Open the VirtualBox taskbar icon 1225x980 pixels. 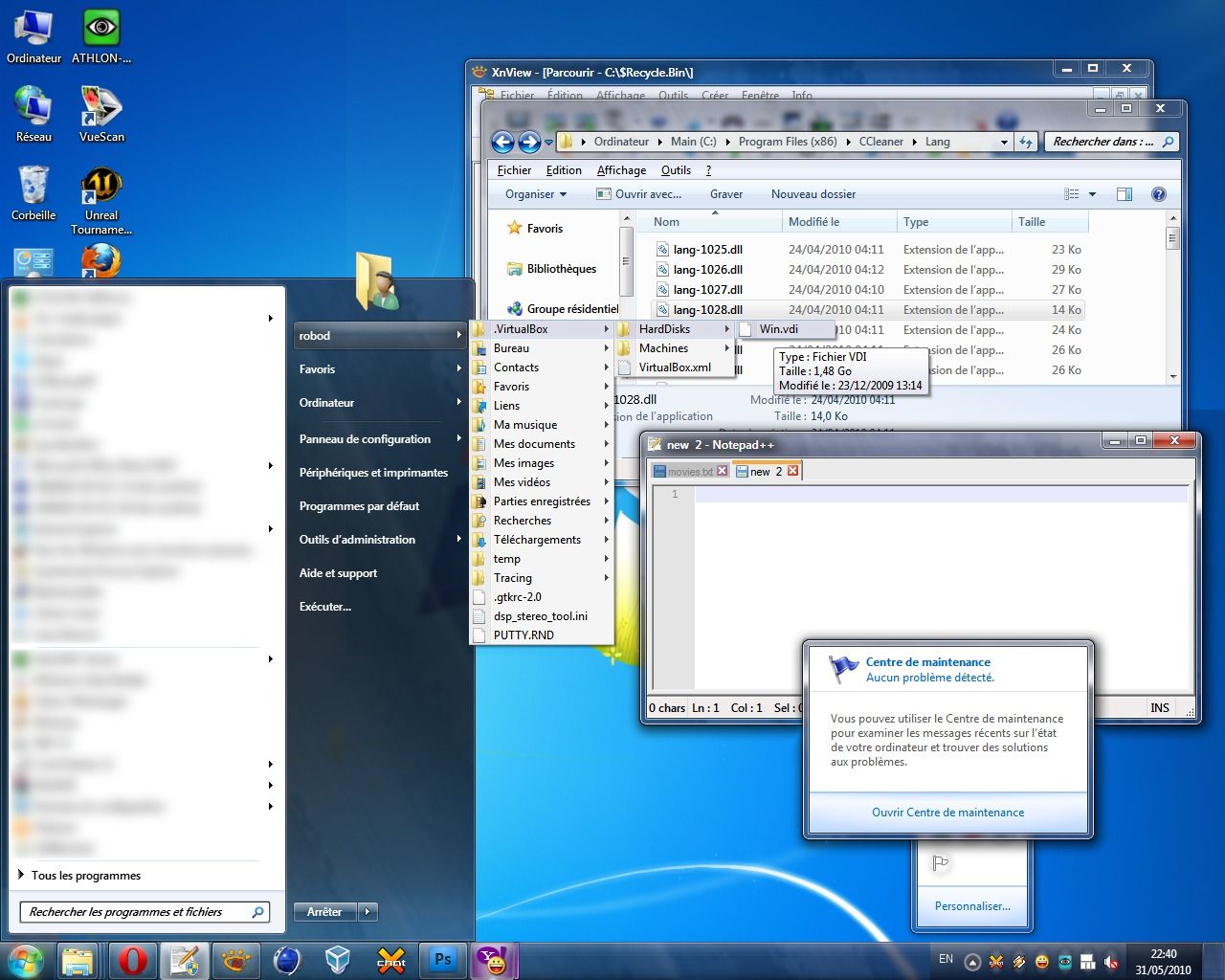[338, 960]
